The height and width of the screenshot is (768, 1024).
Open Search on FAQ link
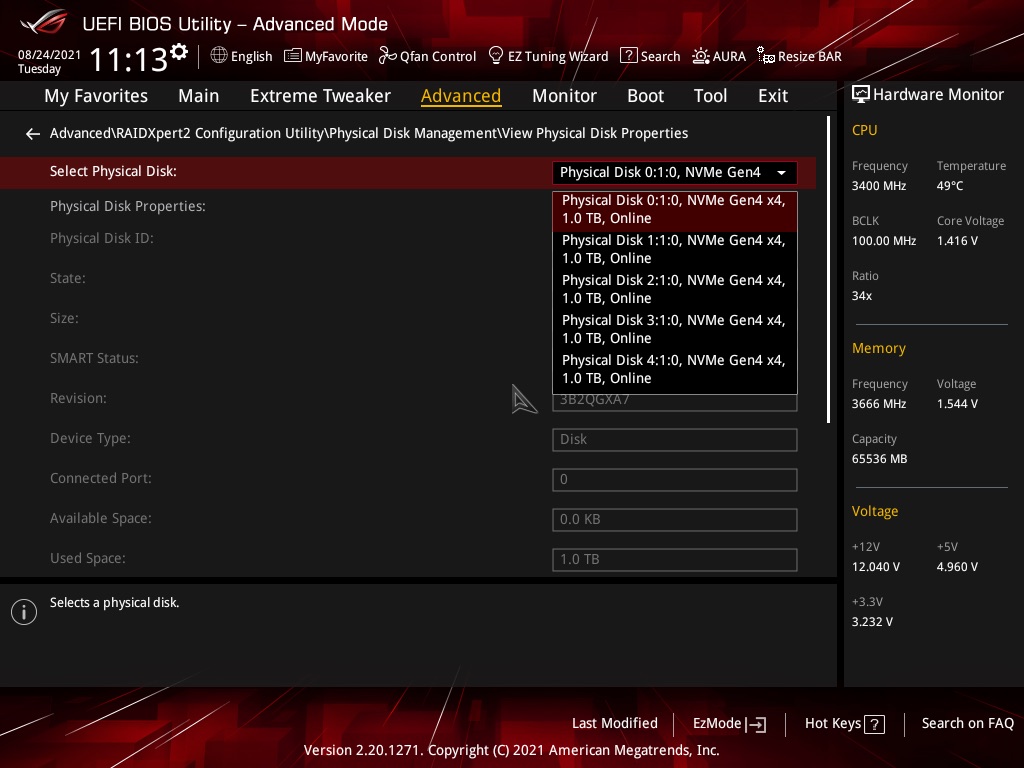click(x=967, y=724)
